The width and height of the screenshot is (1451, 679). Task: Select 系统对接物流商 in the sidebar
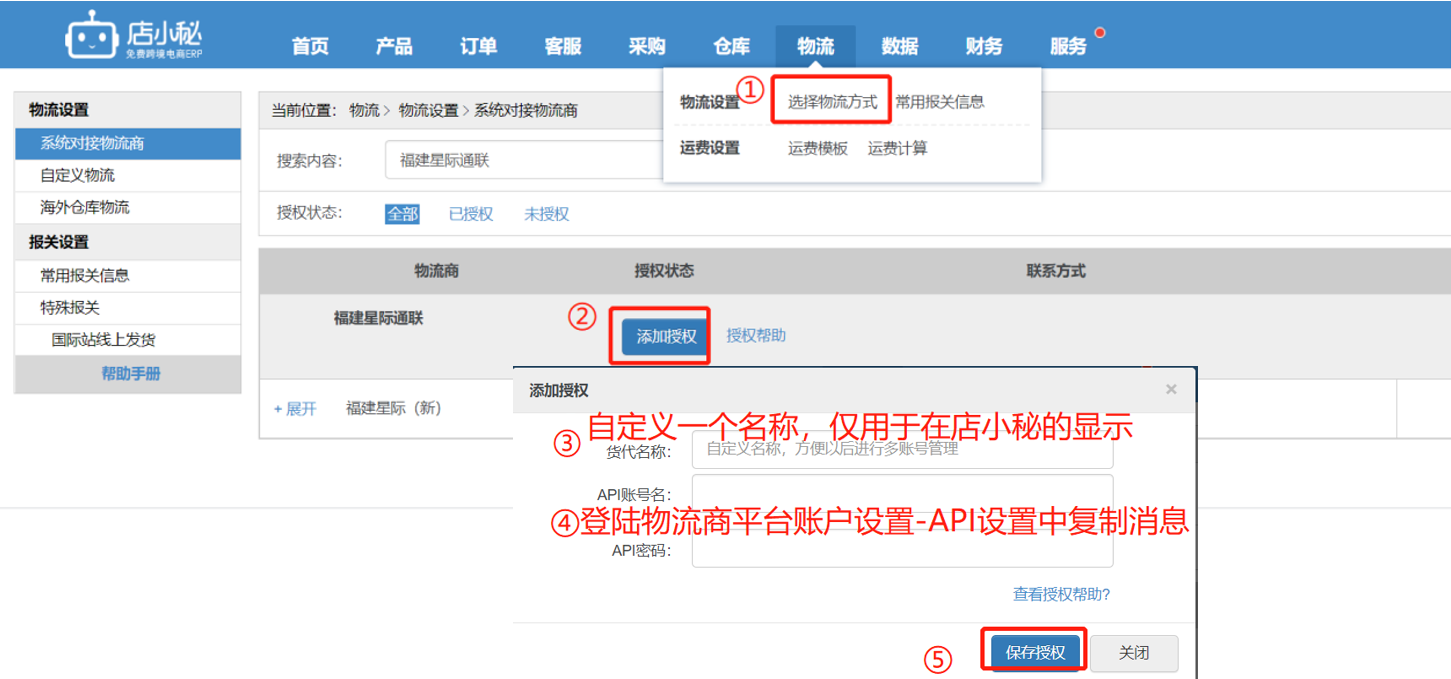coord(128,143)
